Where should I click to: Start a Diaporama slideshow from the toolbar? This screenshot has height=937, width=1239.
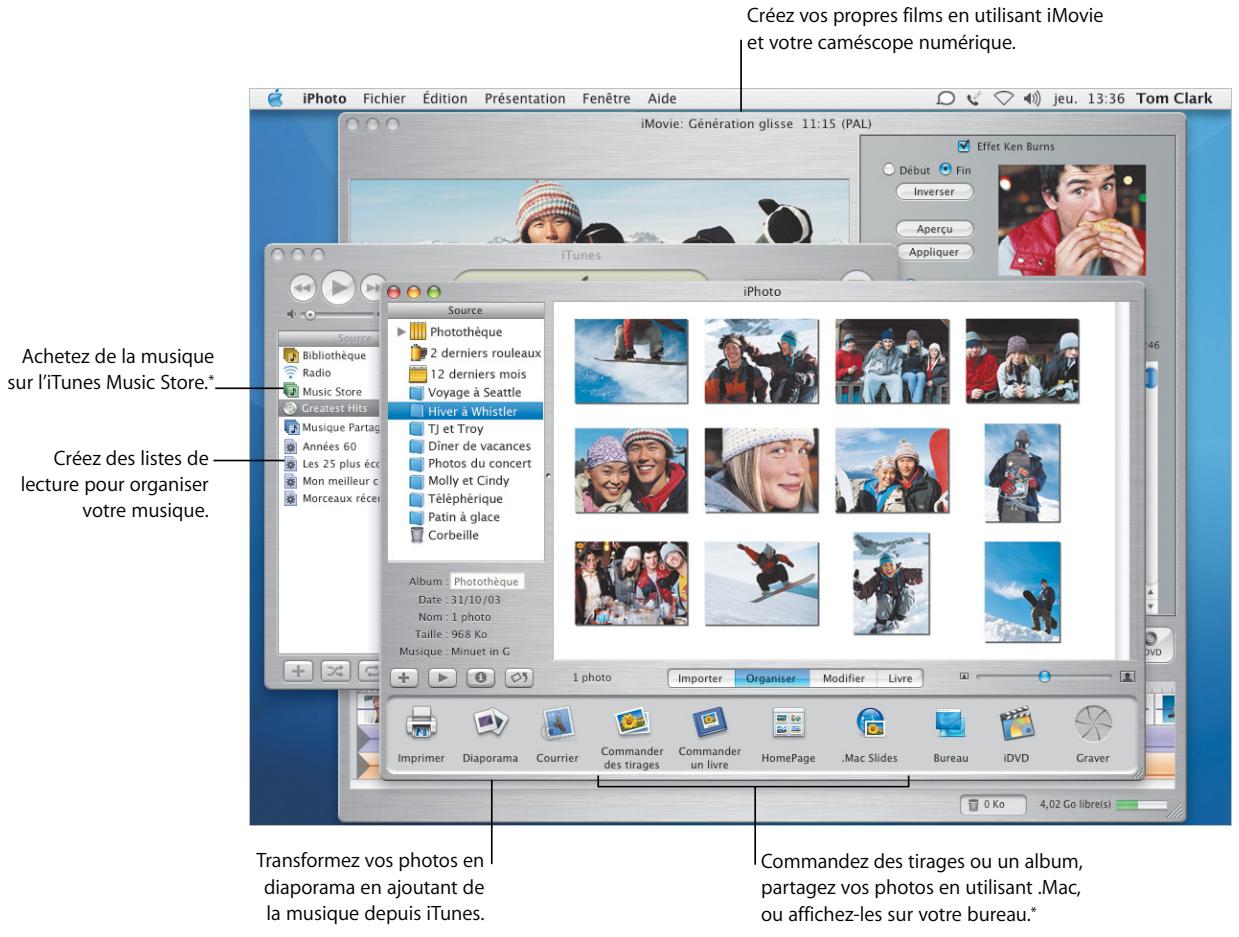[x=490, y=722]
